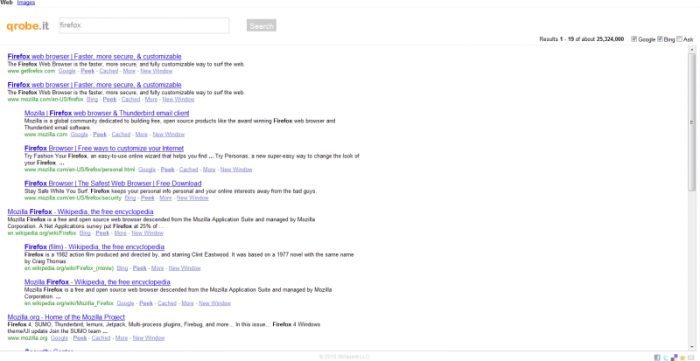Image resolution: width=700 pixels, height=361 pixels.
Task: Click the www.getfirefox.com green URL text
Action: (x=31, y=71)
